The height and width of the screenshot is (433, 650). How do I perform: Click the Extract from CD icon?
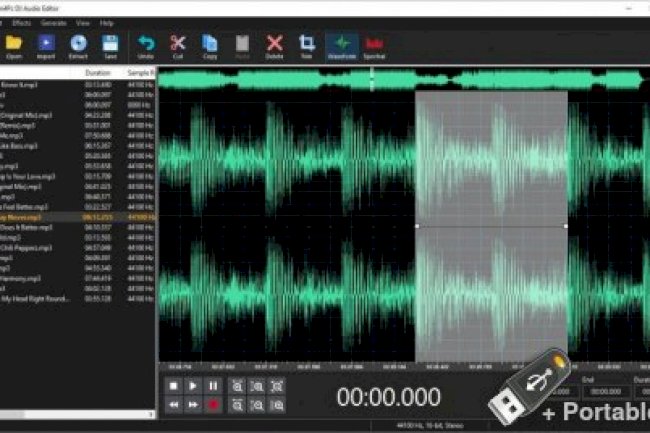tap(78, 46)
